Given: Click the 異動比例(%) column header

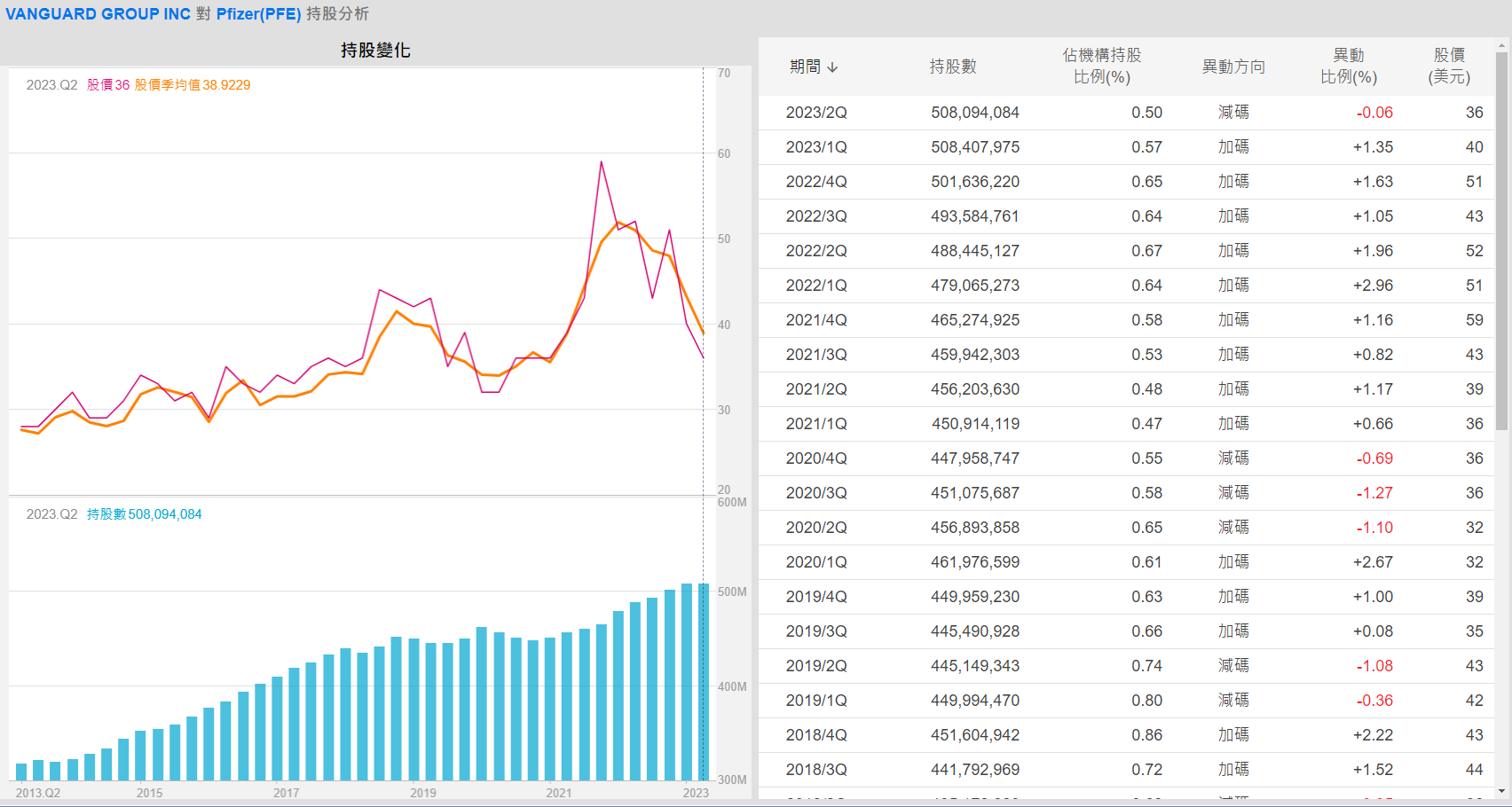Looking at the screenshot, I should (1348, 67).
